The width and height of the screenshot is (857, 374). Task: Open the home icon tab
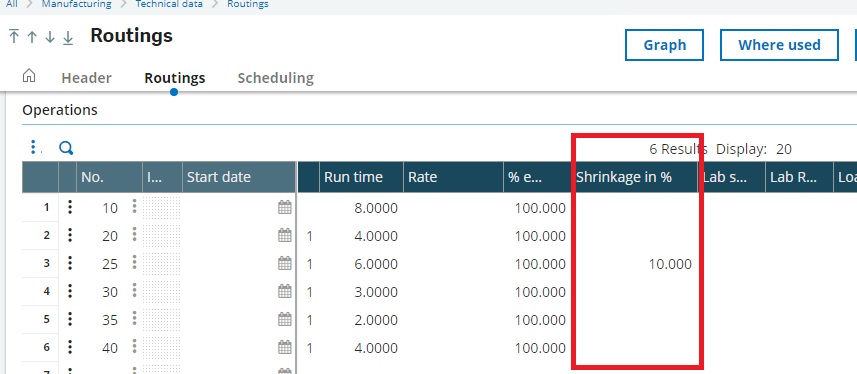click(x=29, y=76)
